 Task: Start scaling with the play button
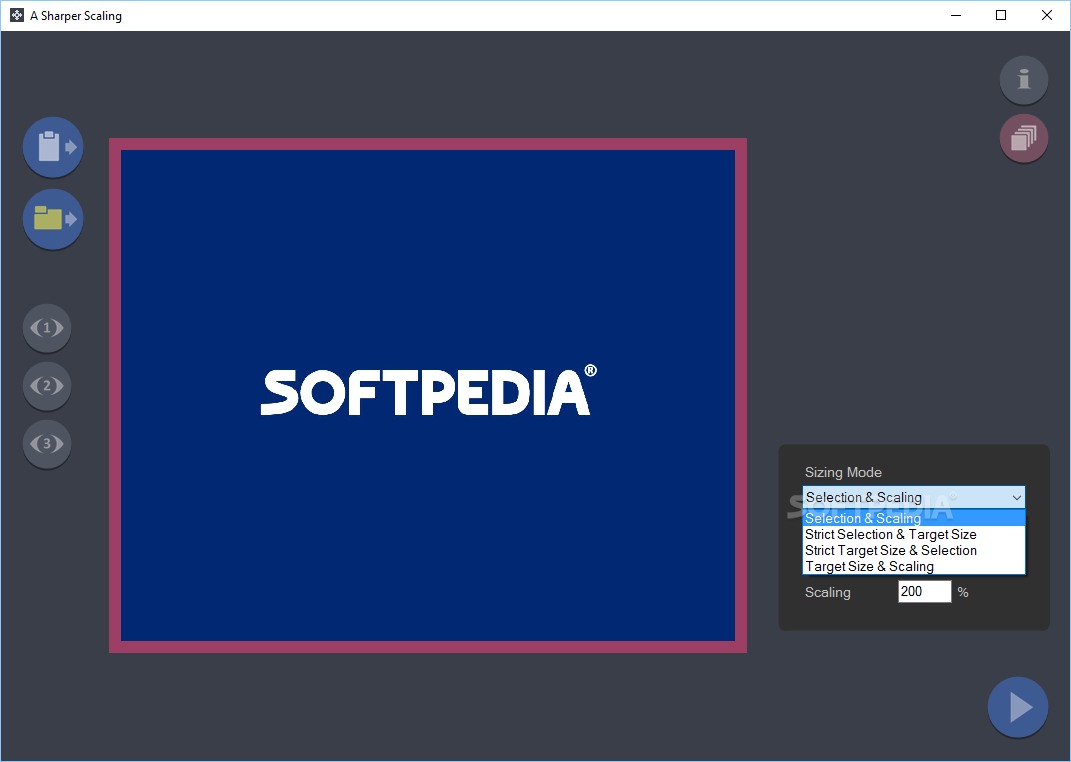(1018, 707)
